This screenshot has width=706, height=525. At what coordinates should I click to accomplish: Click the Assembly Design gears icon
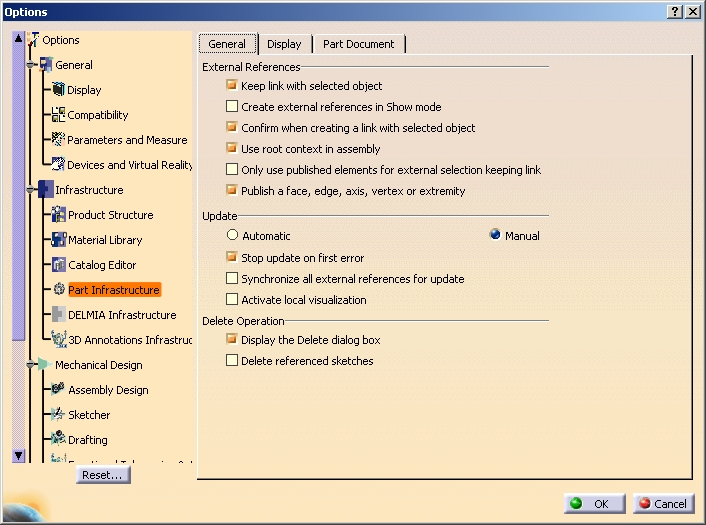58,389
